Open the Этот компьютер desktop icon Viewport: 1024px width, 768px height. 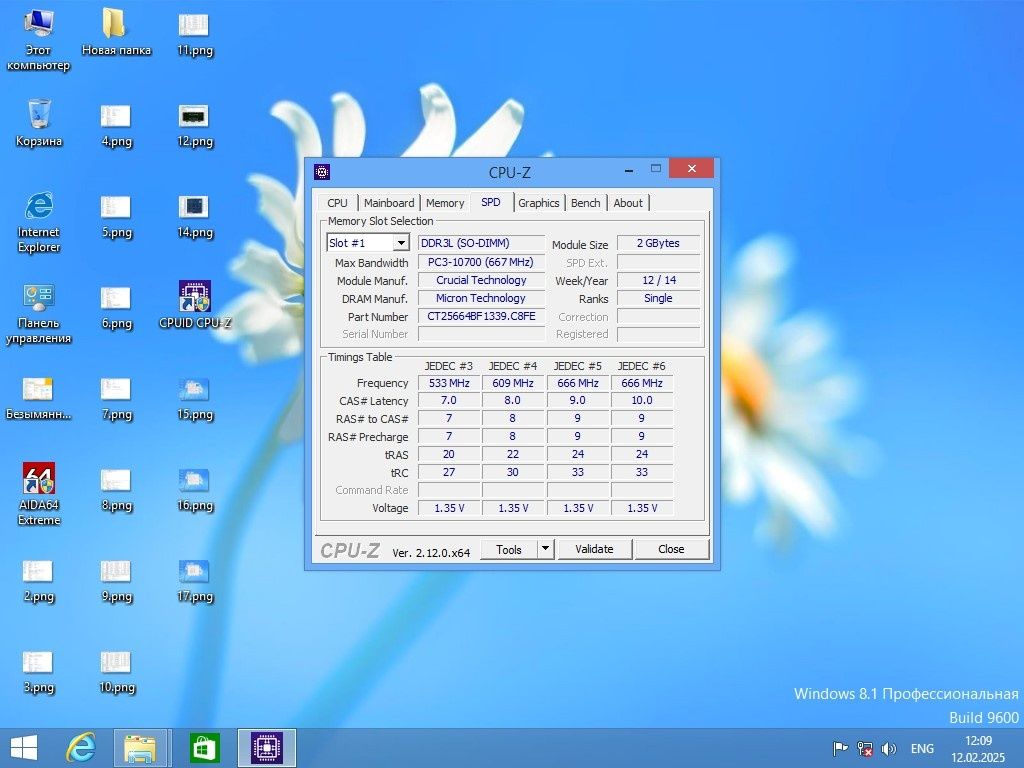click(39, 39)
